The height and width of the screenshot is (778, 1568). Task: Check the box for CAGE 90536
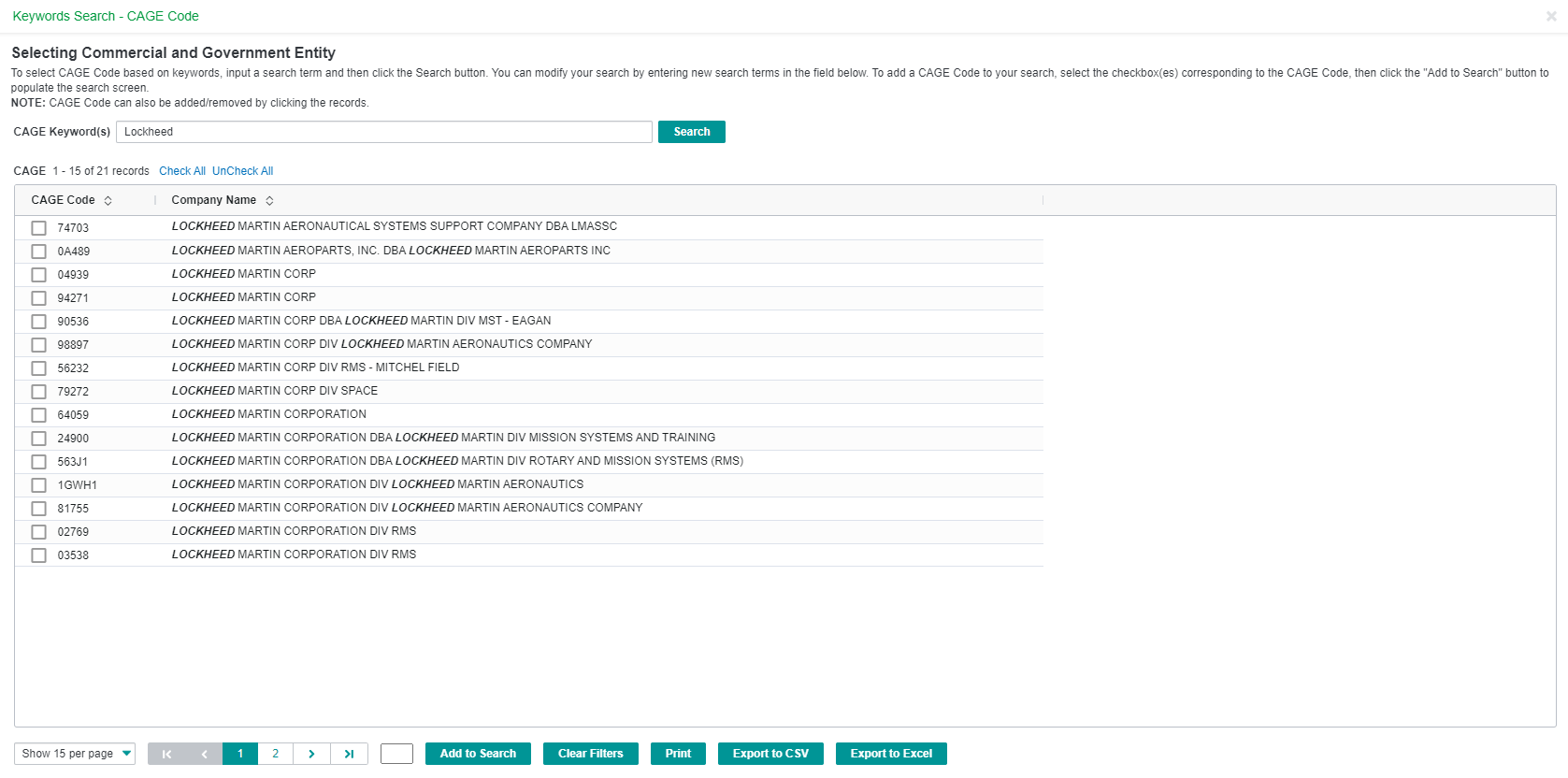38,322
